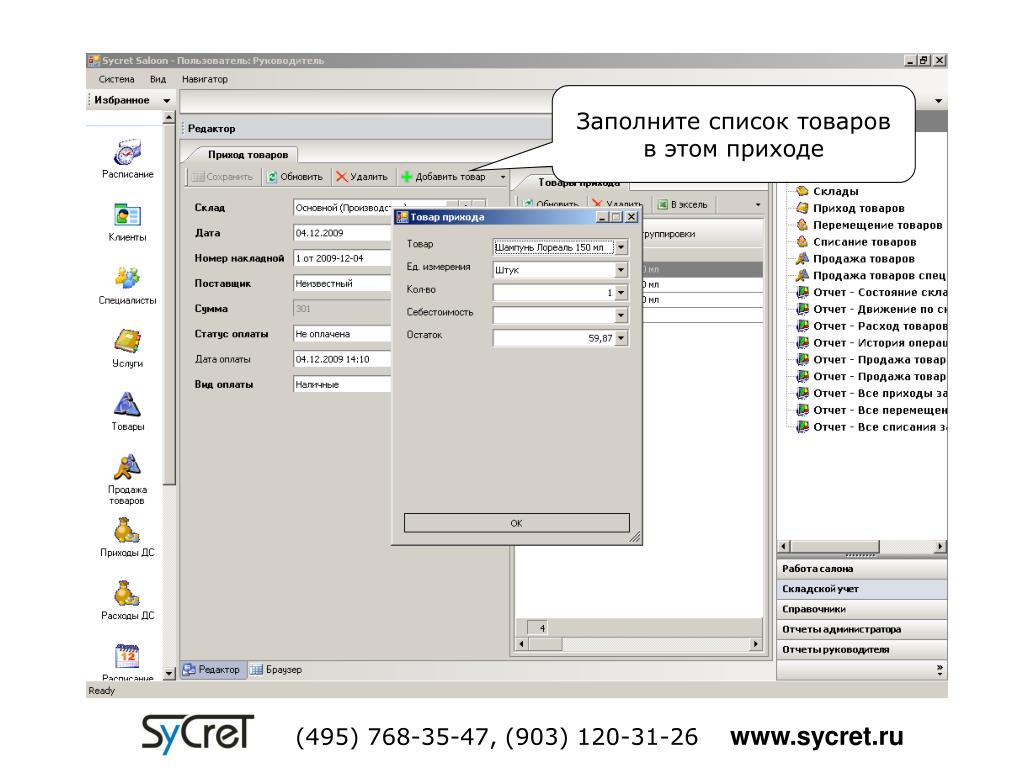Click the Поставщик field showing Неизвестный
The image size is (1024, 768).
coord(342,283)
